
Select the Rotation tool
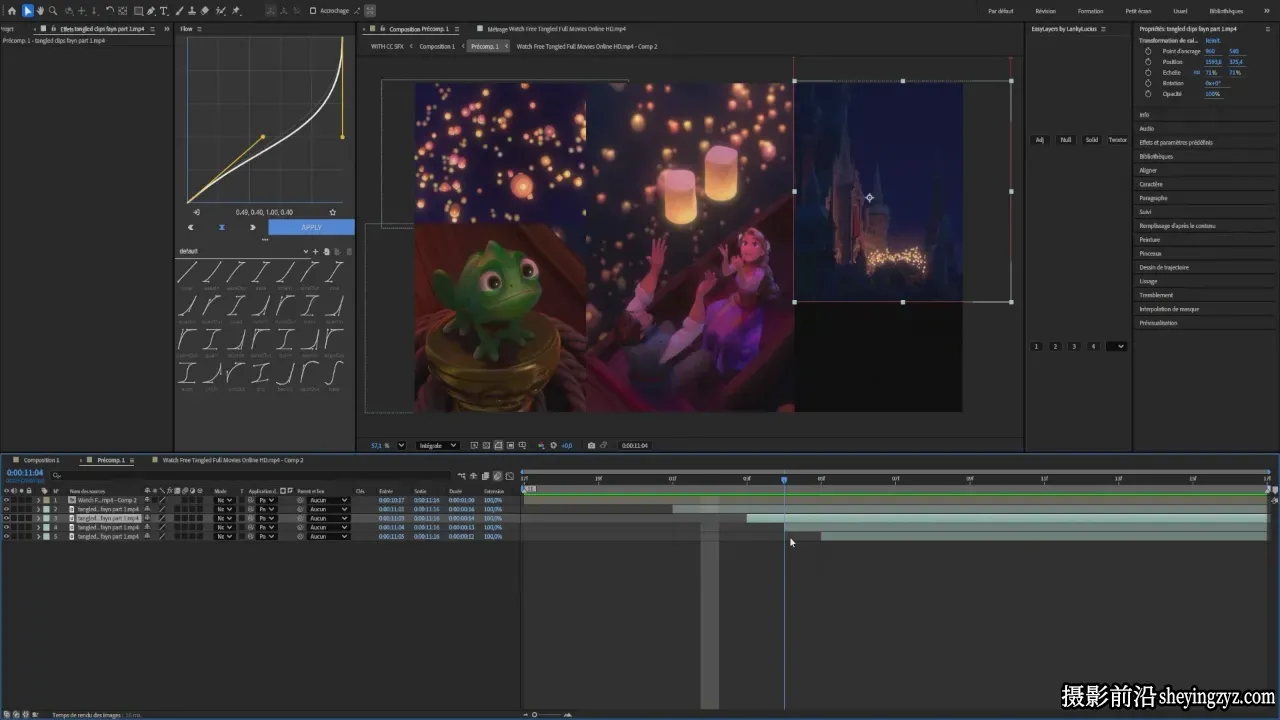pos(109,11)
